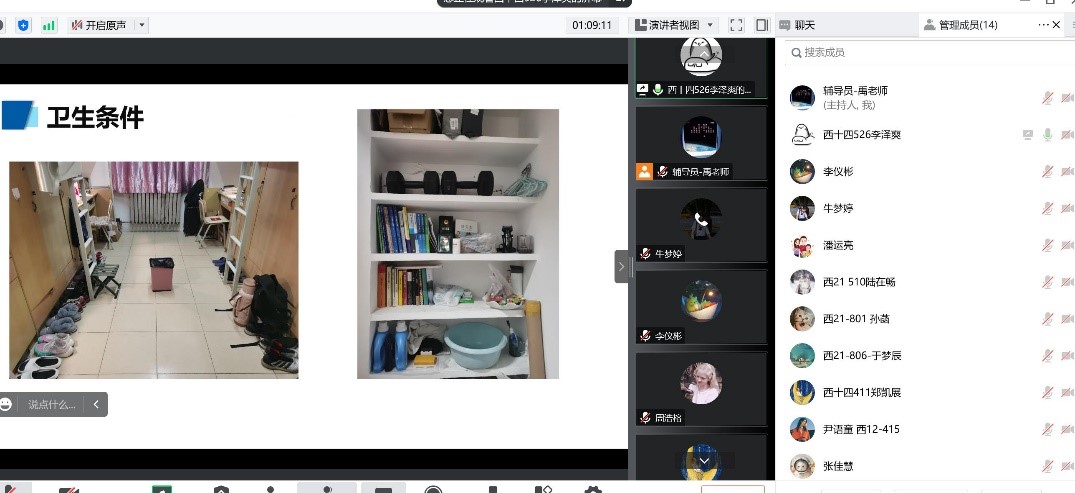Open the 演讲者视图 view dropdown
Viewport: 1075px width, 493px height.
click(710, 25)
